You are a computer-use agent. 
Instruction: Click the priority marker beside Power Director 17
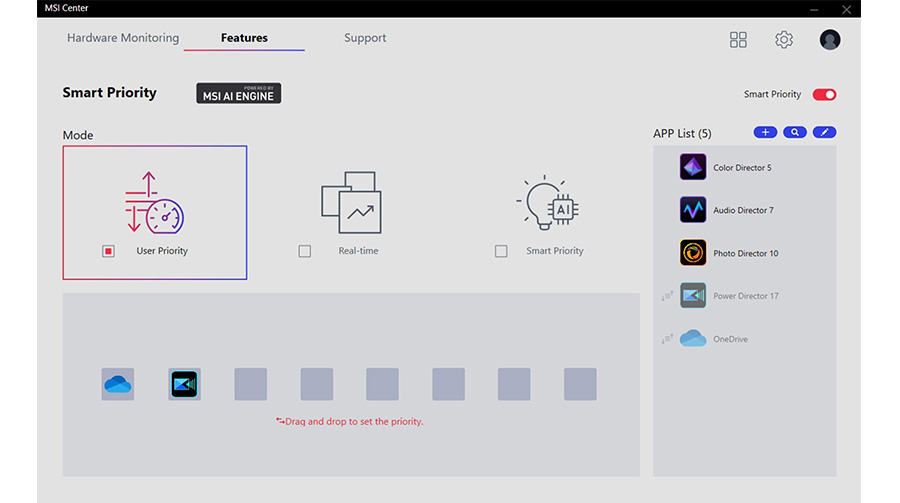[667, 296]
